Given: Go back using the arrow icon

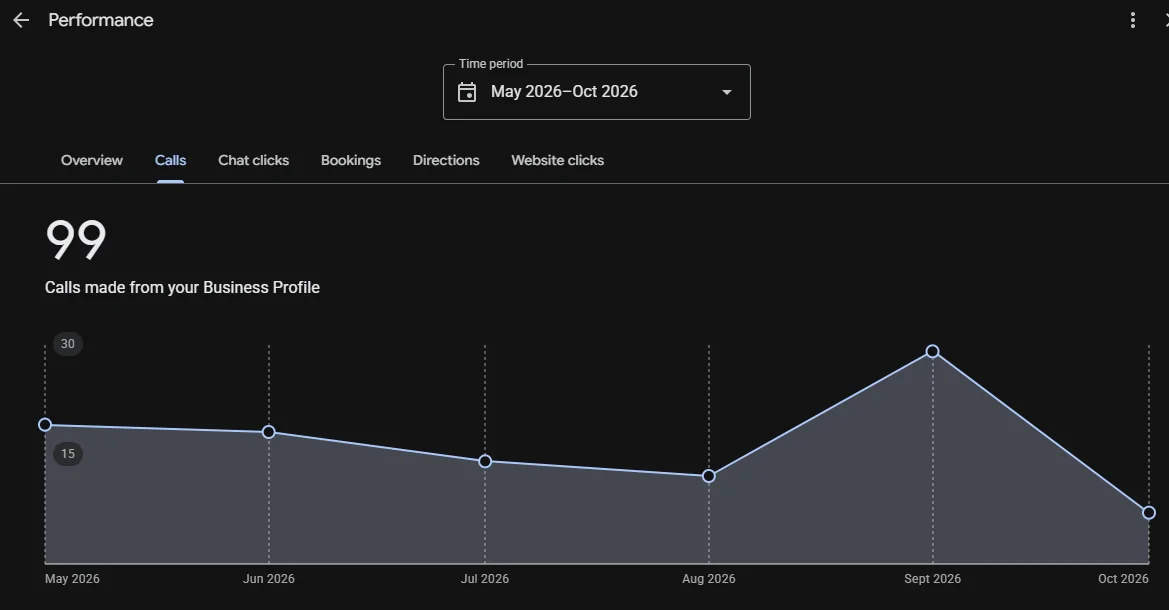Looking at the screenshot, I should 21,20.
